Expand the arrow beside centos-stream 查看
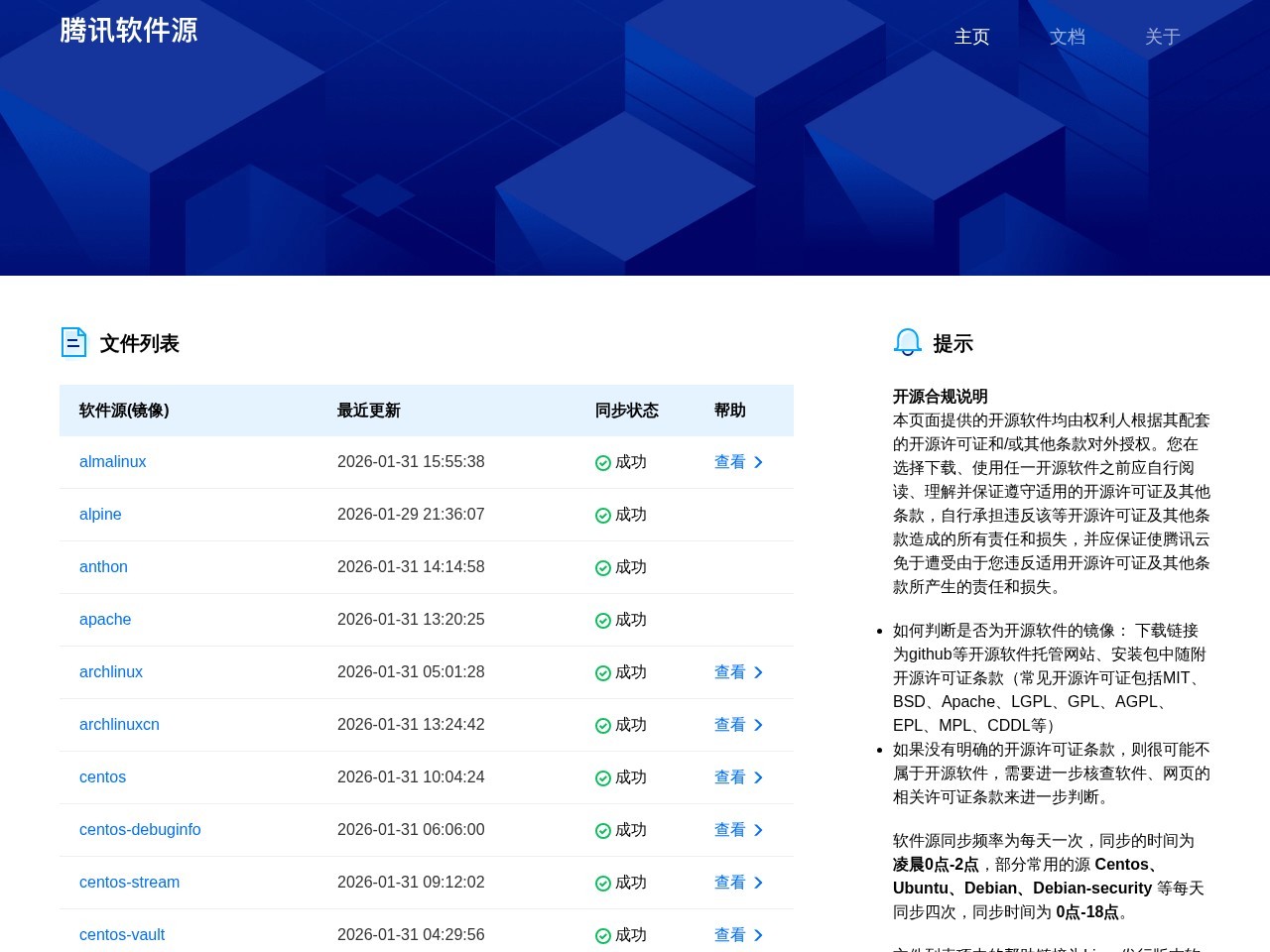The width and height of the screenshot is (1270, 952). pos(758,883)
